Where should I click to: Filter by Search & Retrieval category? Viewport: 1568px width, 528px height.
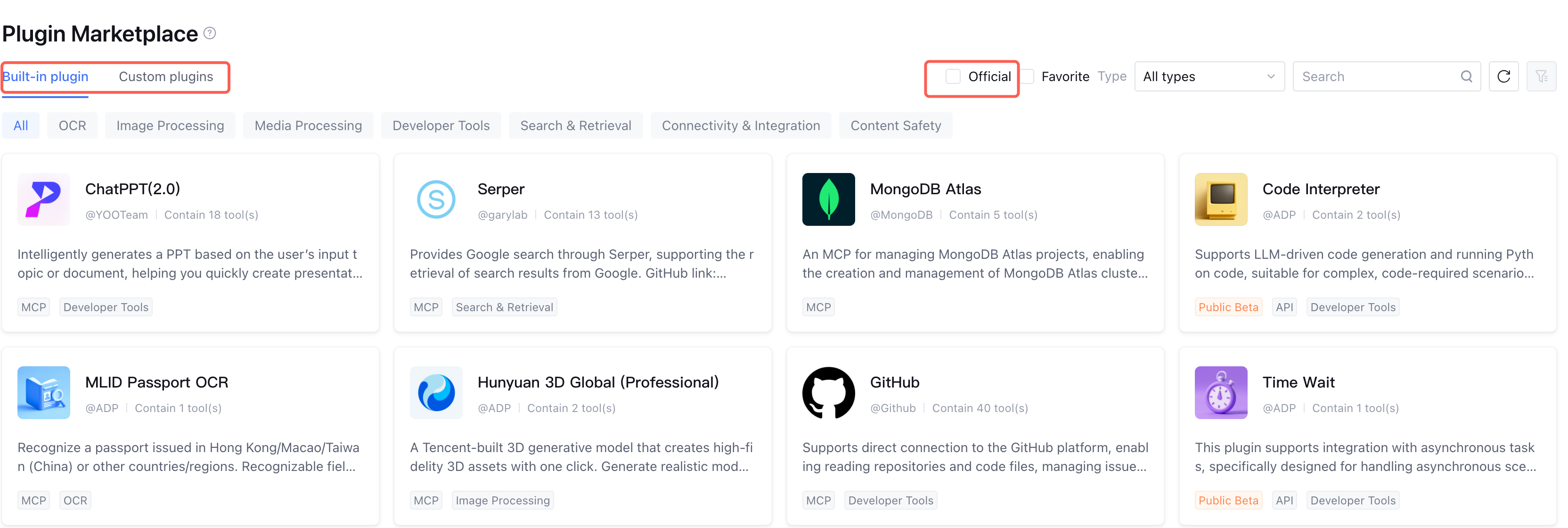coord(575,125)
